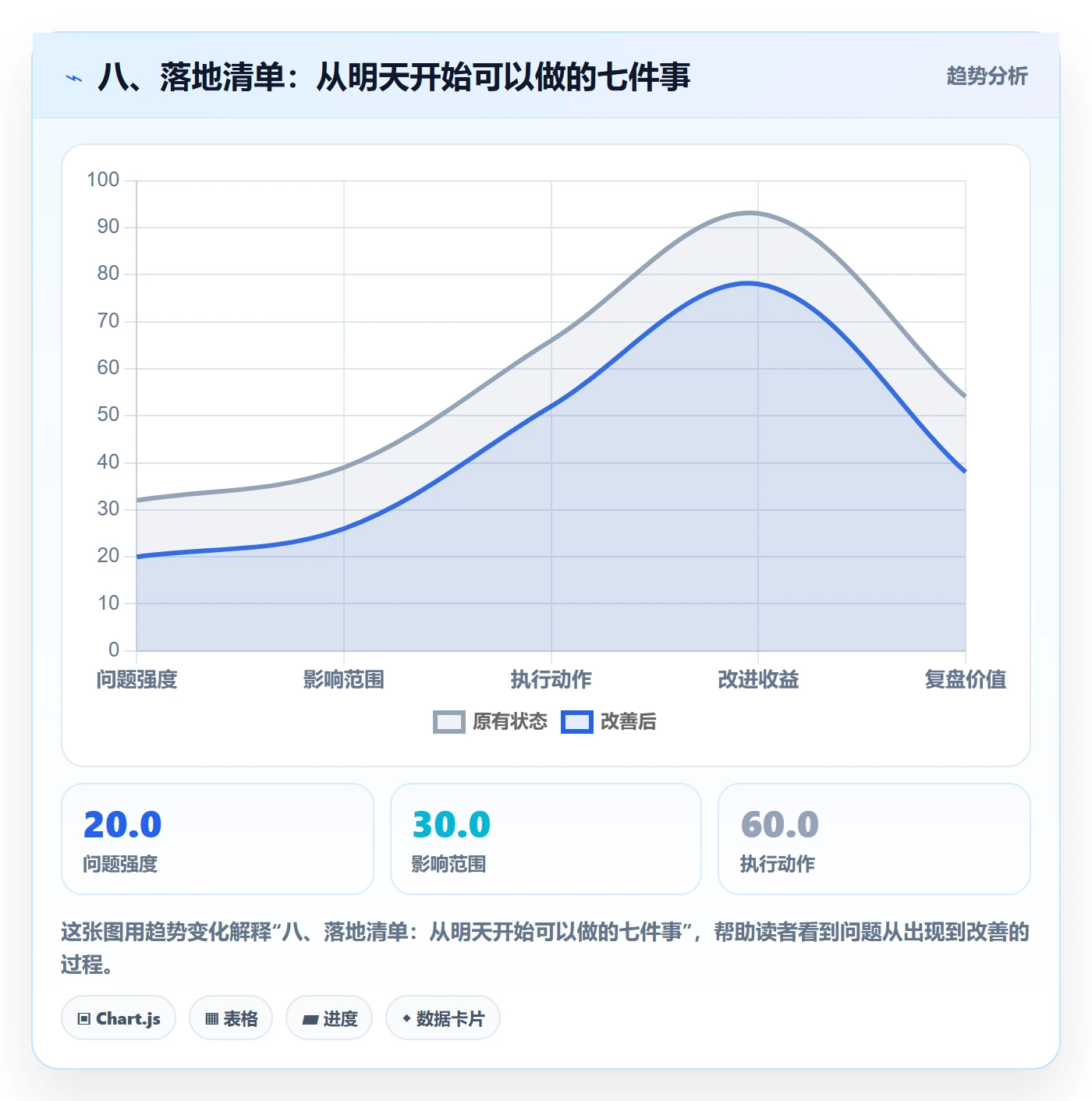Select the Chart.js tag chip
This screenshot has height=1101, width=1092.
119,1018
